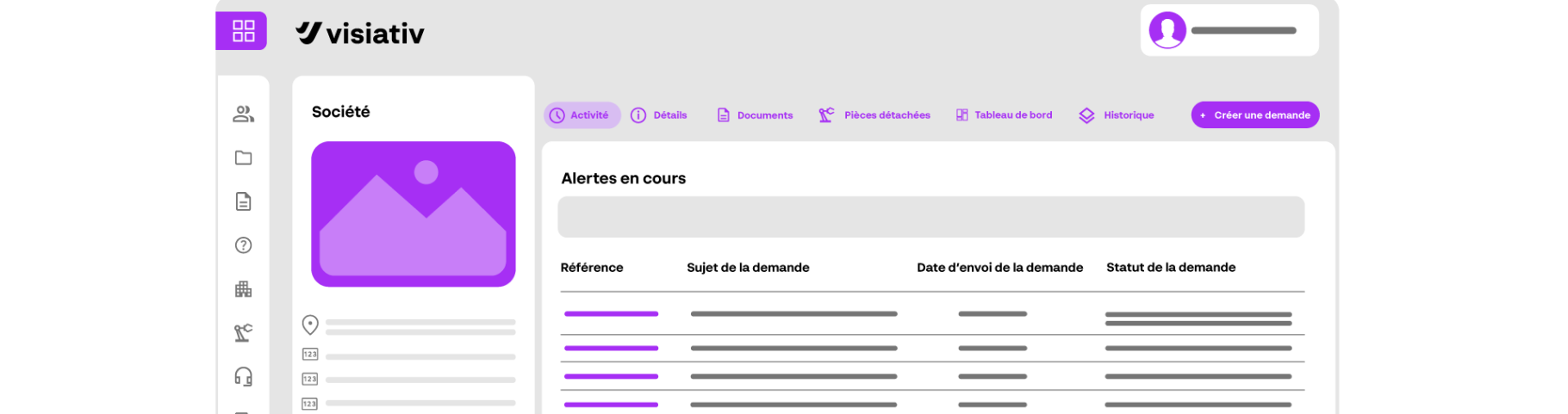The height and width of the screenshot is (414, 1568).
Task: Click the gray bar under Alertes en cours
Action: point(930,217)
